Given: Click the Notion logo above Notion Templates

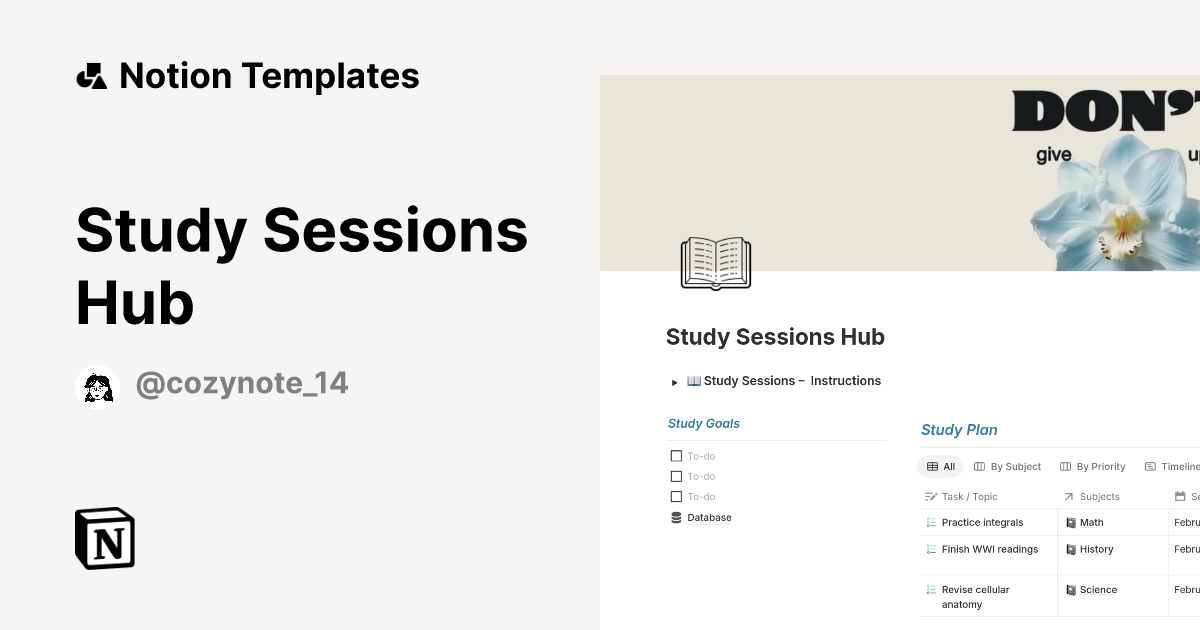Looking at the screenshot, I should point(92,75).
